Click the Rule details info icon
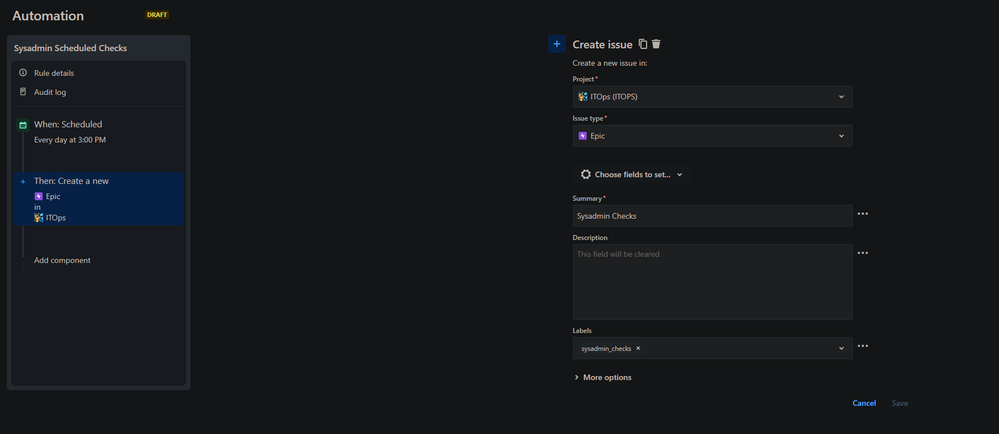 point(23,73)
